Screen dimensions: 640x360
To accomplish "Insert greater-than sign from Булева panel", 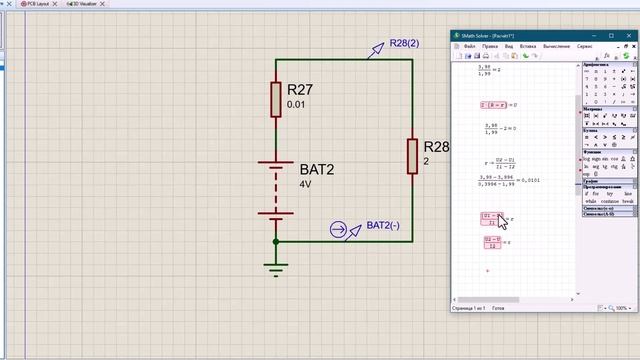I will click(605, 137).
